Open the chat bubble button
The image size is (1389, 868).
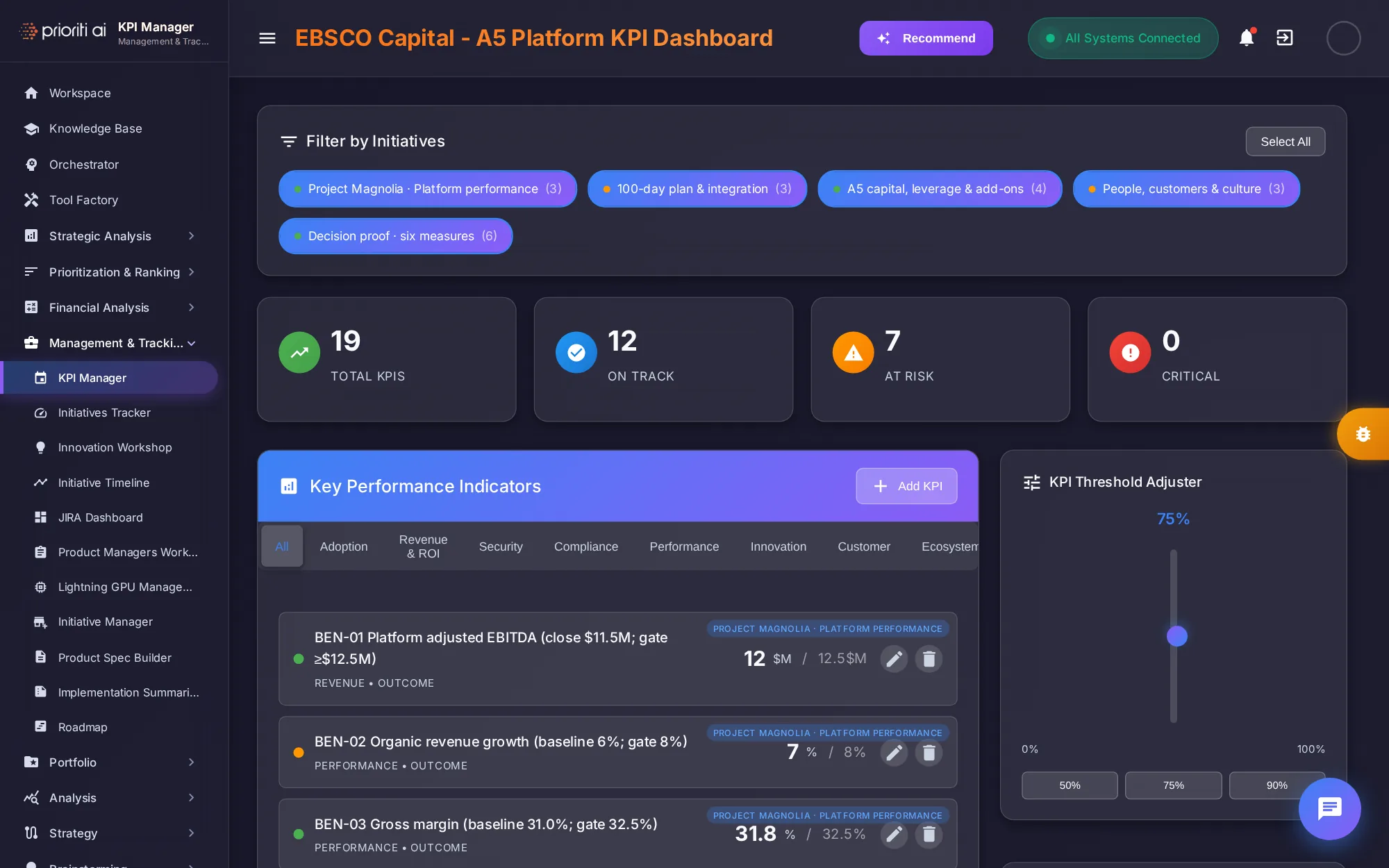coord(1329,808)
